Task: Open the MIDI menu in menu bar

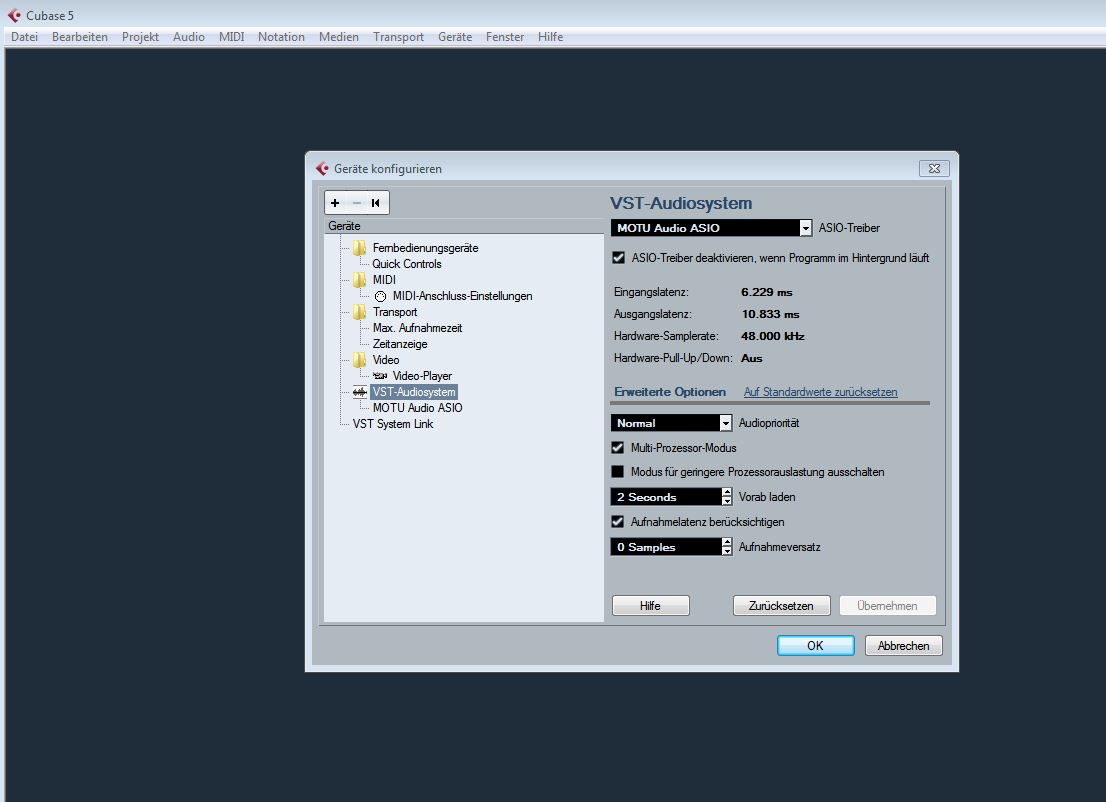Action: (x=231, y=37)
